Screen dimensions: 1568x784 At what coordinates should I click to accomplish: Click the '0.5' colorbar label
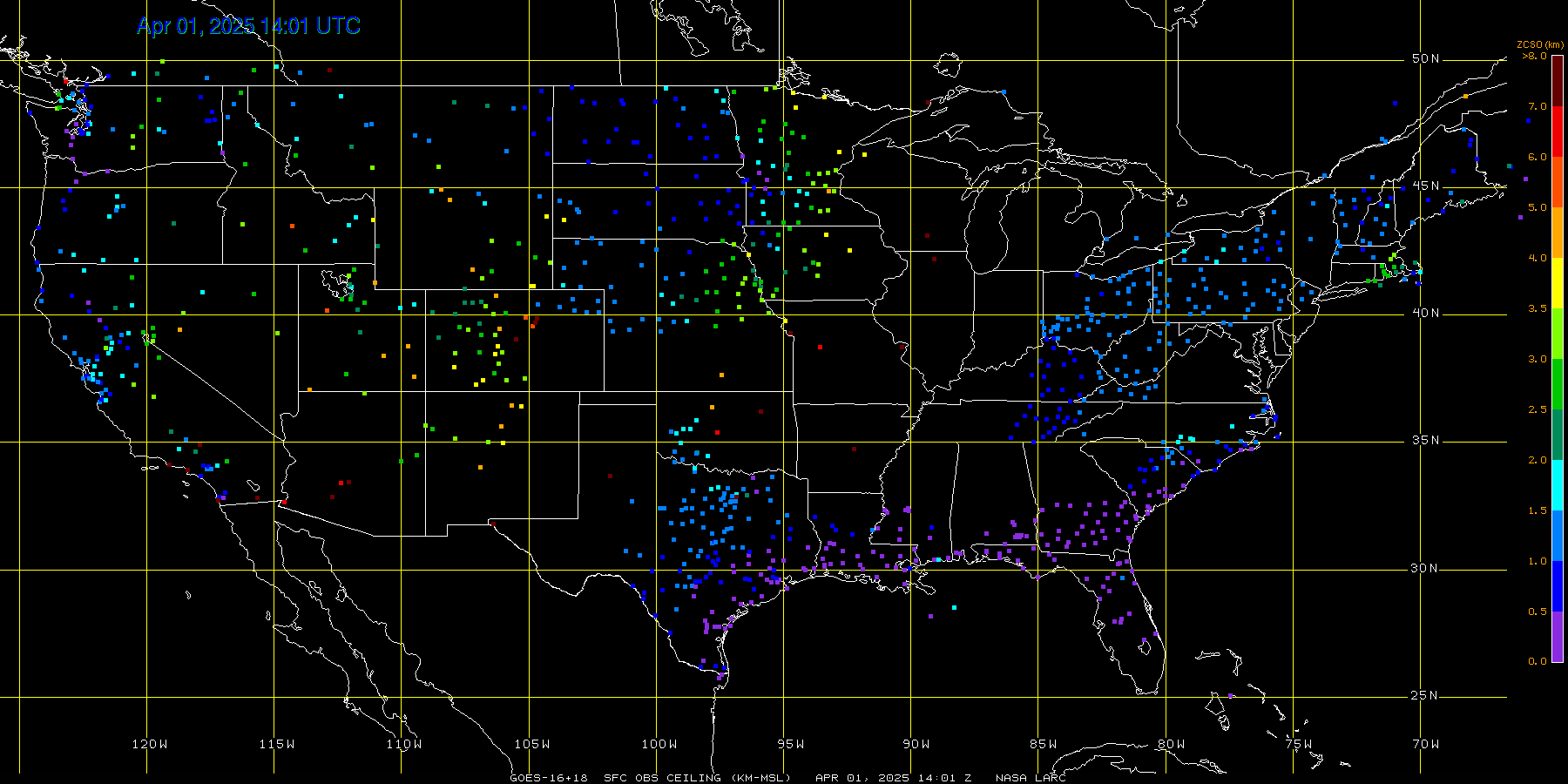point(1538,612)
